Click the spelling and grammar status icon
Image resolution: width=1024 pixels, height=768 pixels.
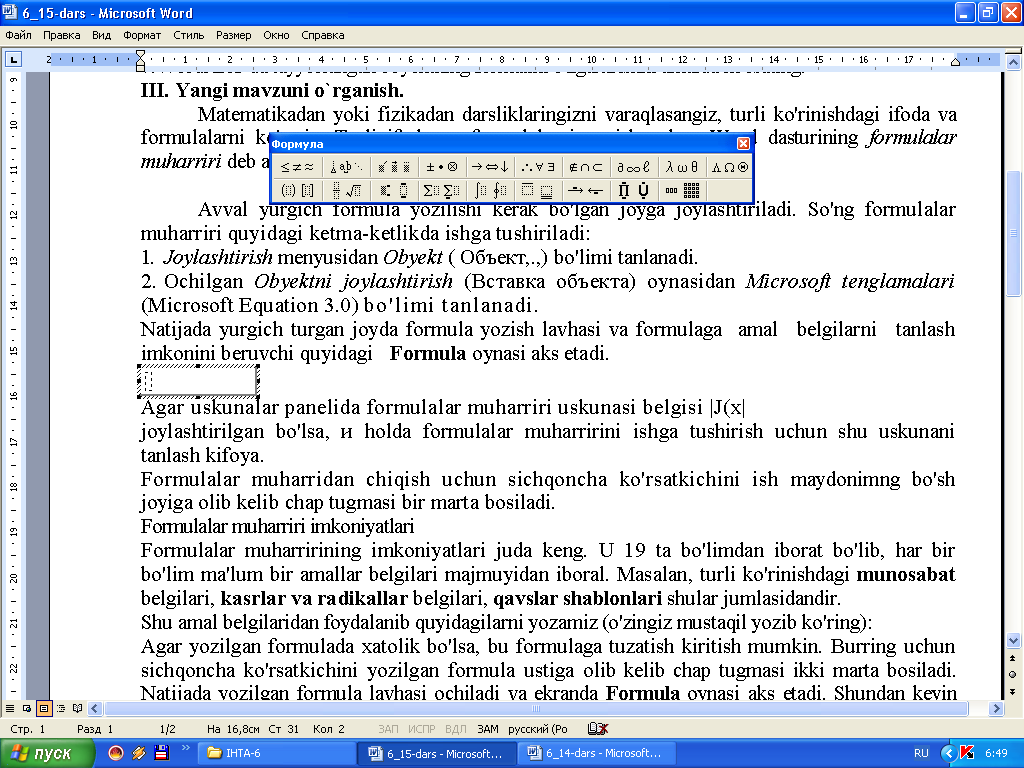(598, 729)
